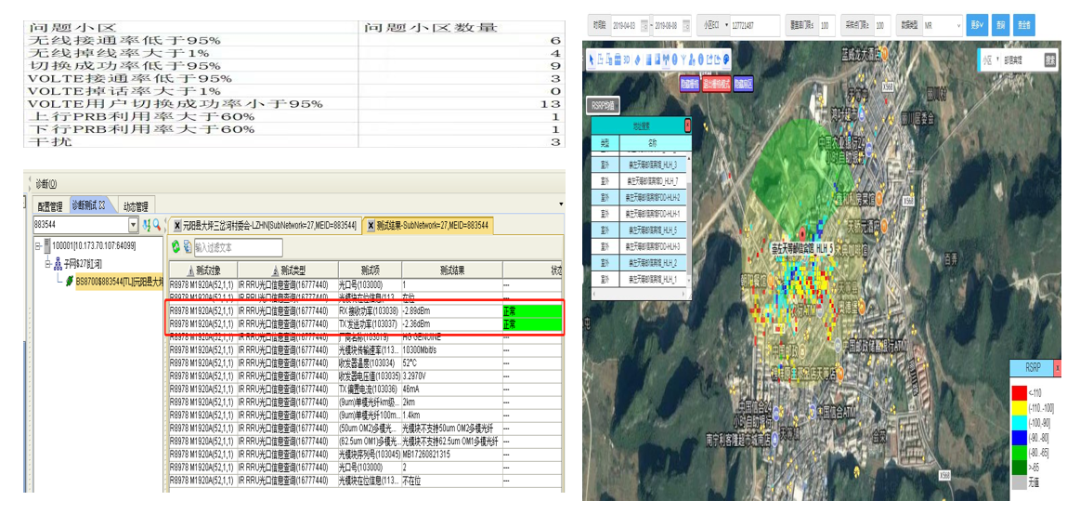
Task: Collapse the 子网$27 tree node
Action: 48,265
